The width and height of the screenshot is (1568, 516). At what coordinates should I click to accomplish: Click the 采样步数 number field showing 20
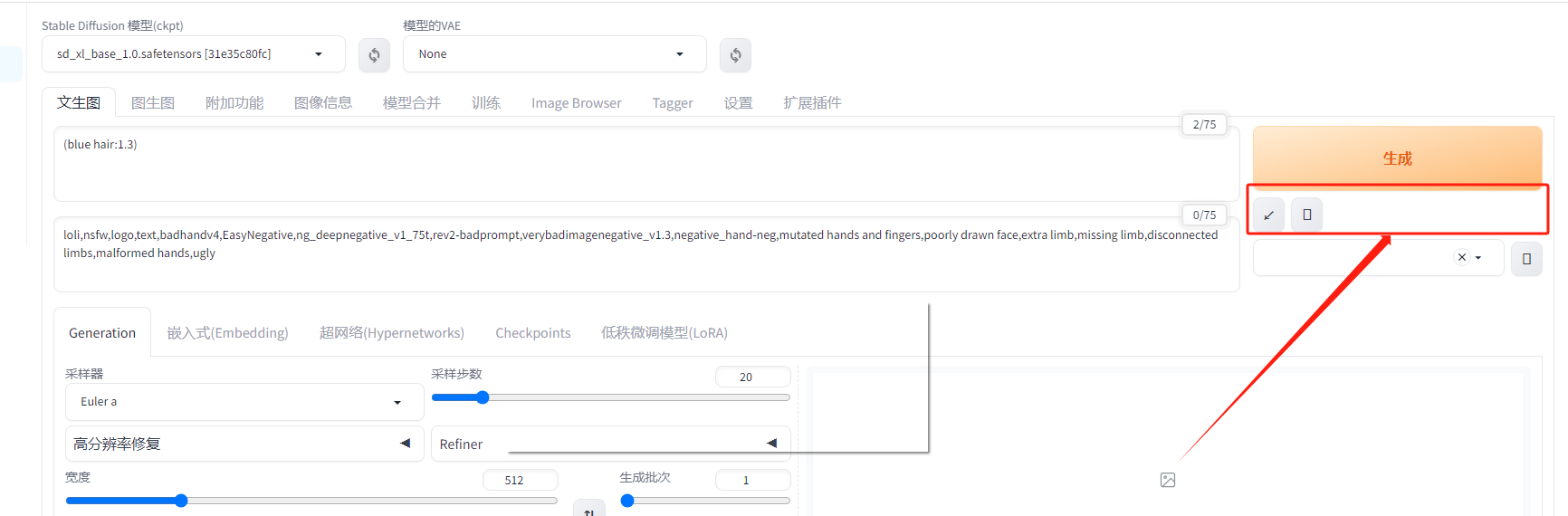(752, 377)
